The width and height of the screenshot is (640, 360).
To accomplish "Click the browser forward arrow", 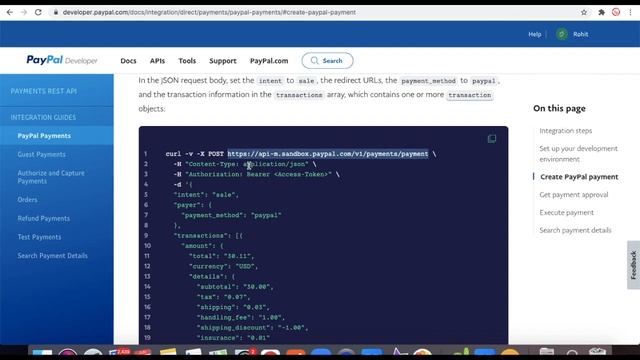I will (24, 12).
